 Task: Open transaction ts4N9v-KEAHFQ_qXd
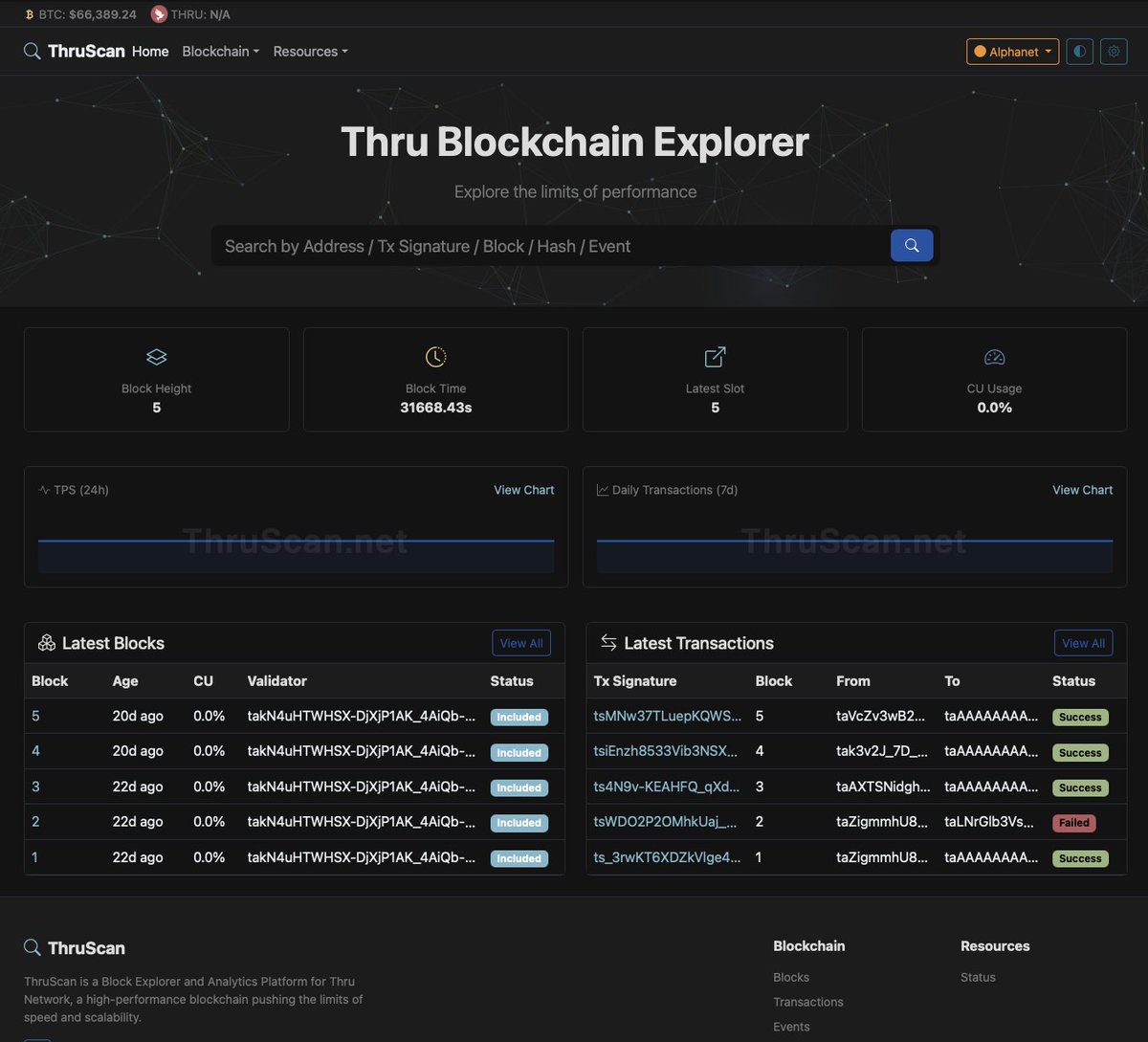[x=667, y=787]
